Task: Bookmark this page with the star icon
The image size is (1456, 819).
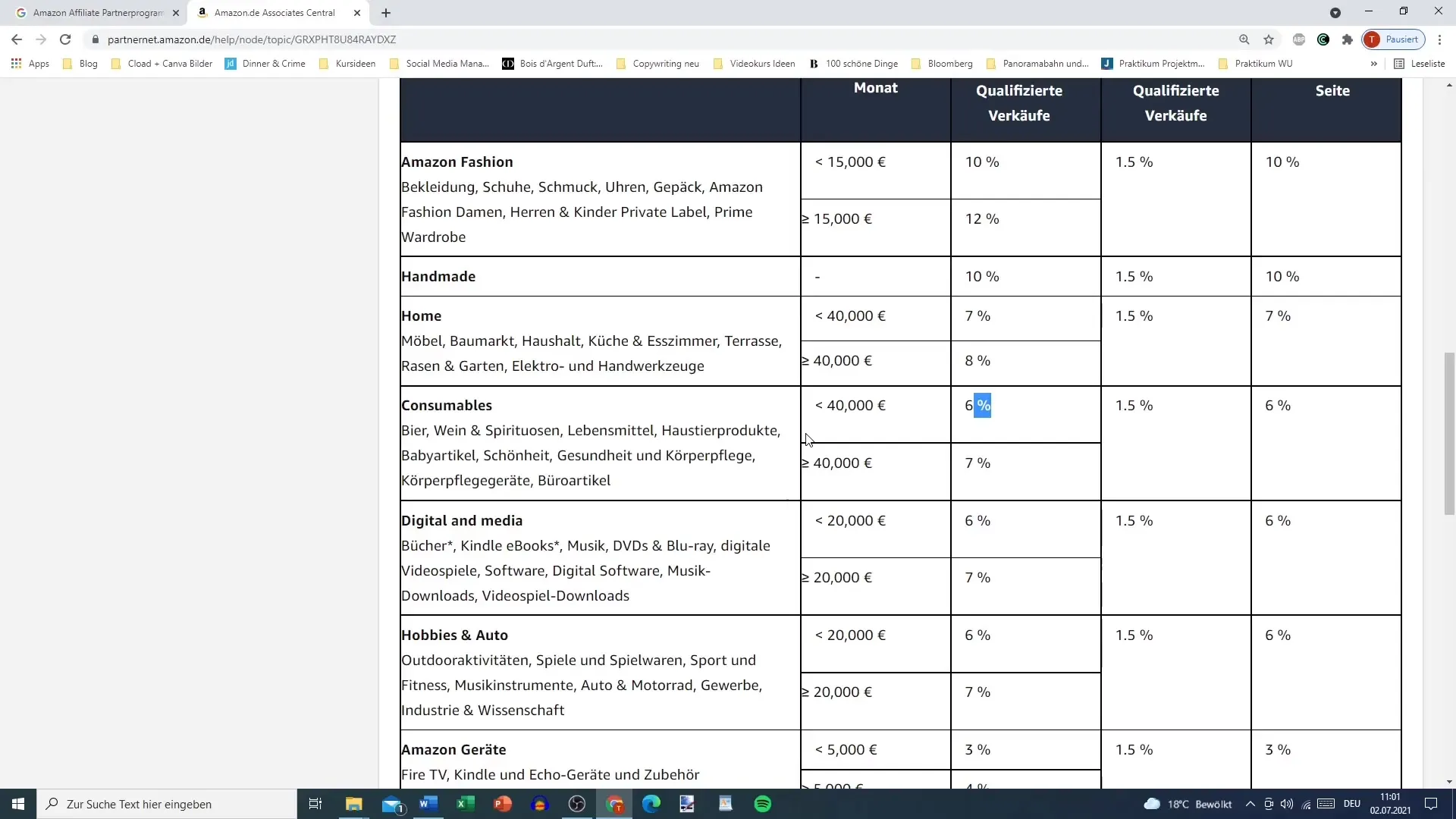Action: coord(1269,39)
